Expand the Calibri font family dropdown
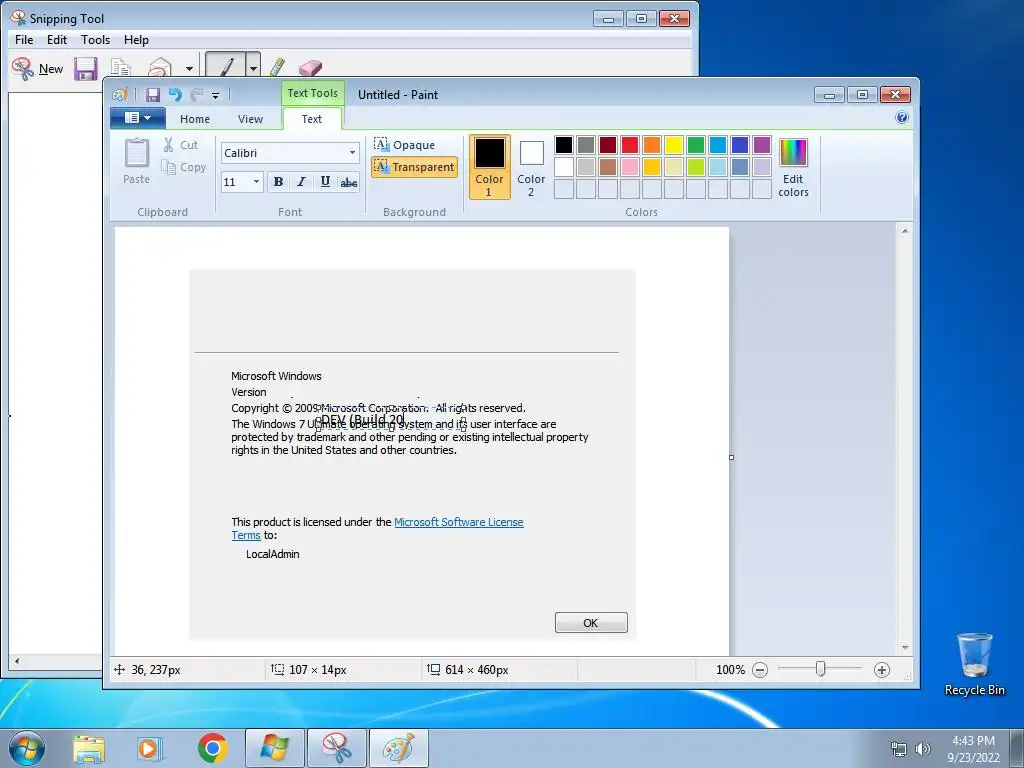The width and height of the screenshot is (1024, 768). click(352, 153)
